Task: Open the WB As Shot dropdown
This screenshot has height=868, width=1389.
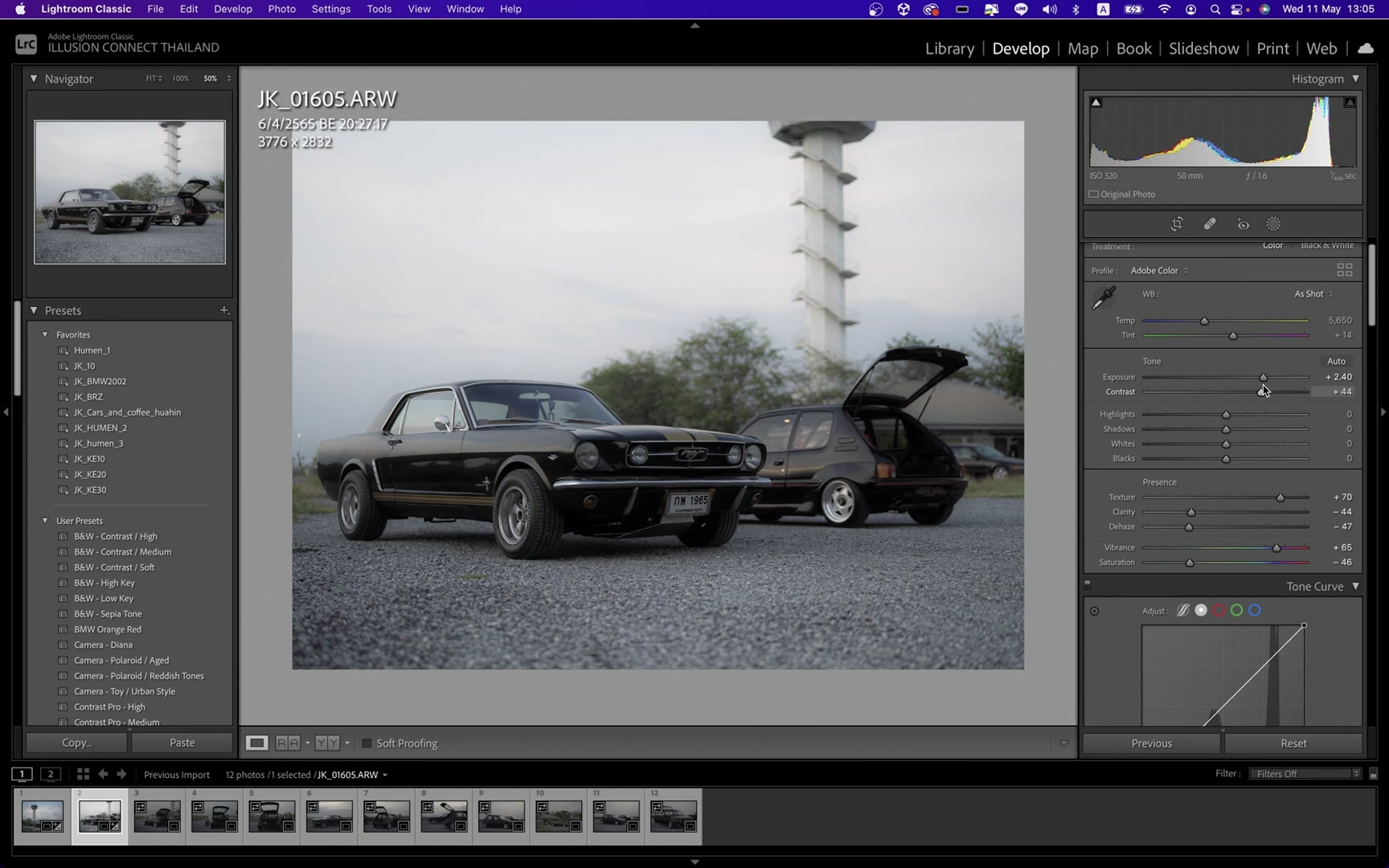Action: point(1313,294)
